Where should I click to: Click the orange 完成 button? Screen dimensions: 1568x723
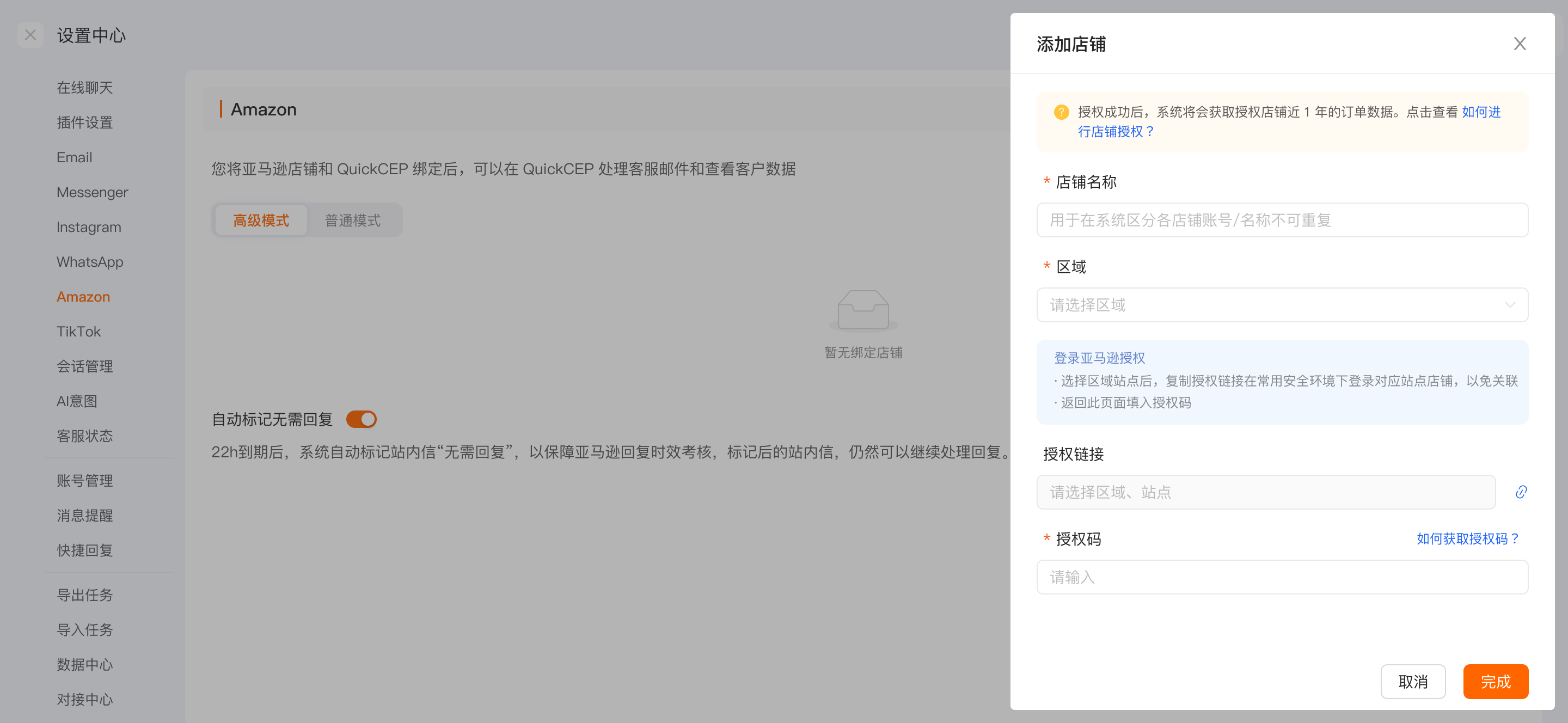tap(1496, 682)
